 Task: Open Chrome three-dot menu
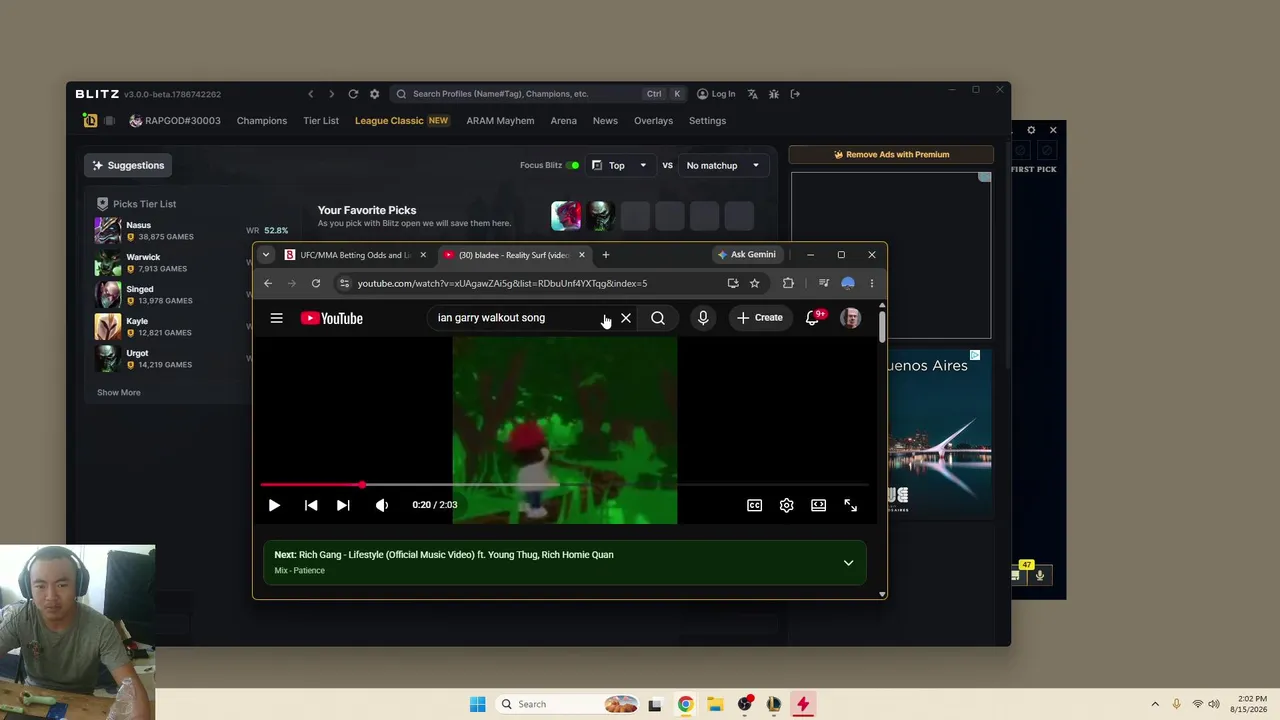872,283
